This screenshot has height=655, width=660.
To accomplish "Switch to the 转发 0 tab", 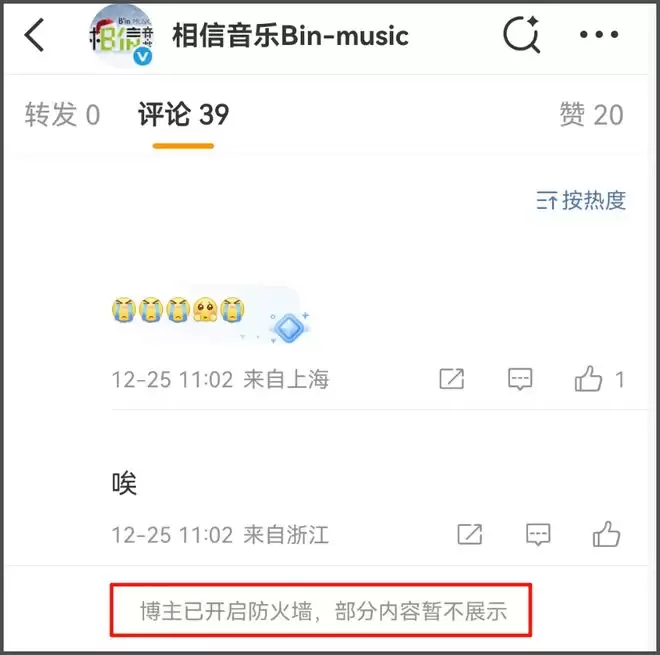I will (x=62, y=114).
